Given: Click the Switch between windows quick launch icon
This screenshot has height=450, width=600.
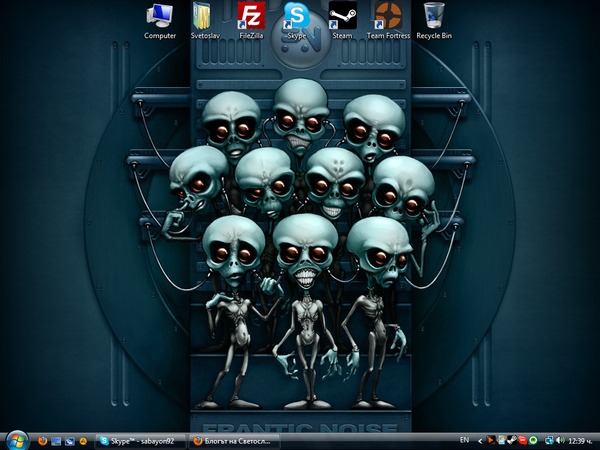Looking at the screenshot, I should (x=70, y=441).
